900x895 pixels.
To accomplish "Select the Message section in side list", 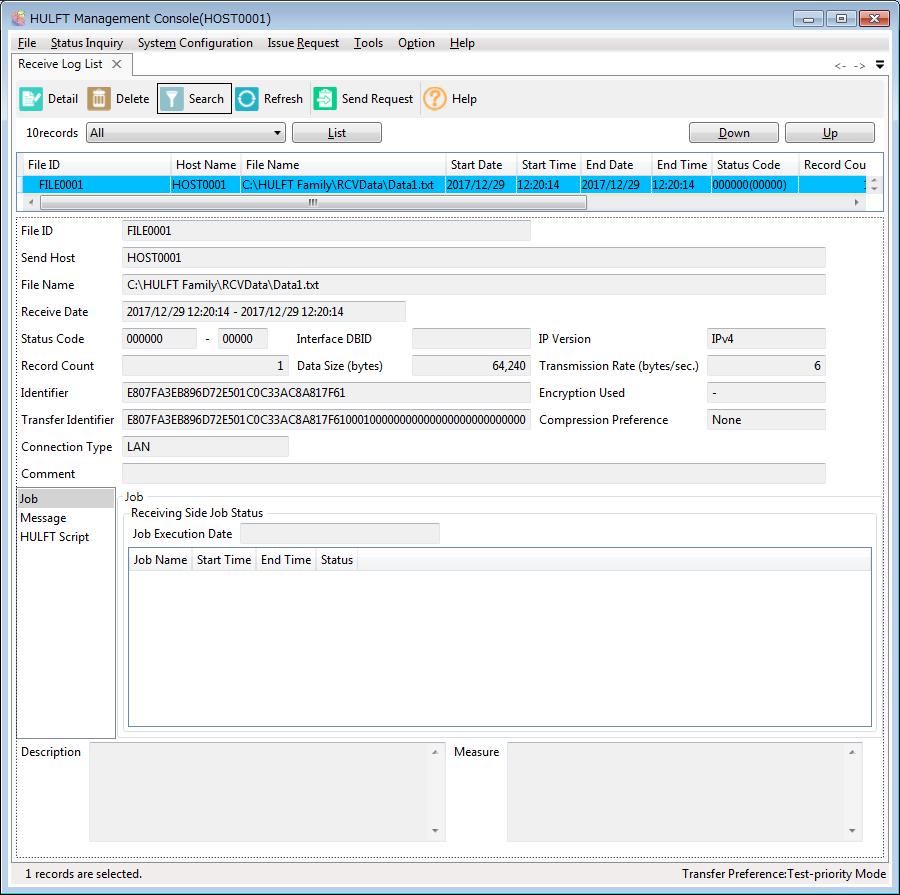I will tap(66, 518).
